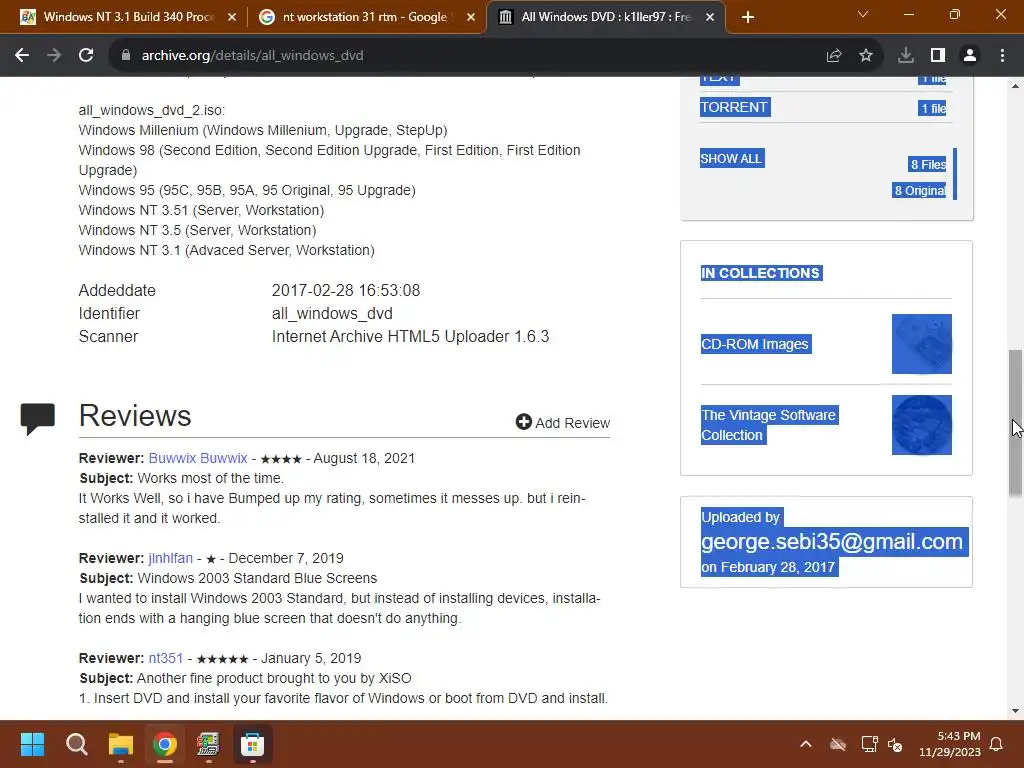
Task: Reload the archive.org page
Action: tap(86, 56)
